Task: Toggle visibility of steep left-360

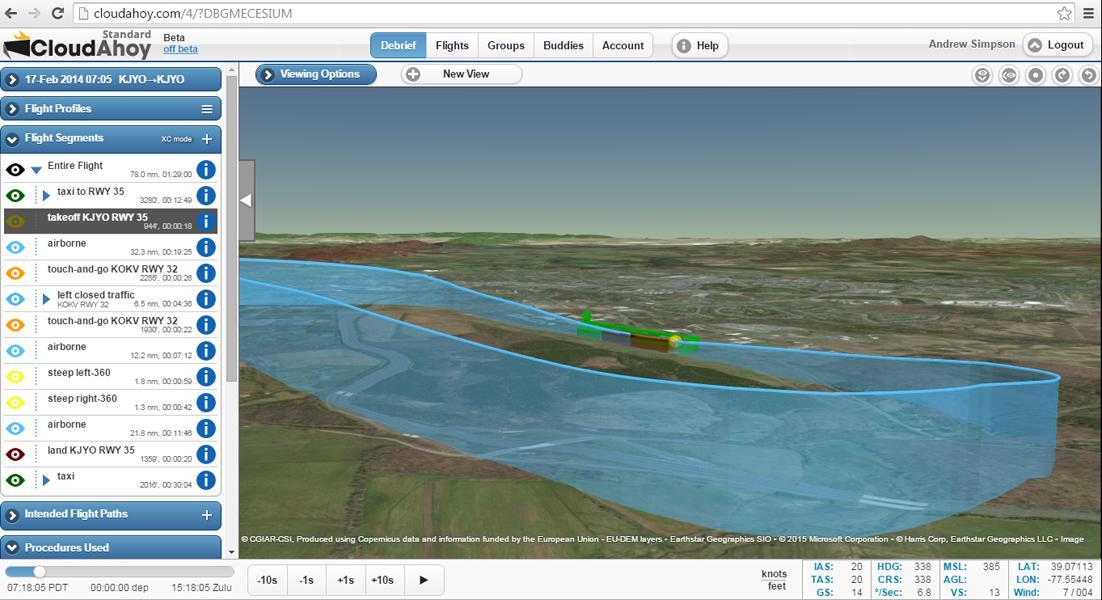Action: [15, 377]
